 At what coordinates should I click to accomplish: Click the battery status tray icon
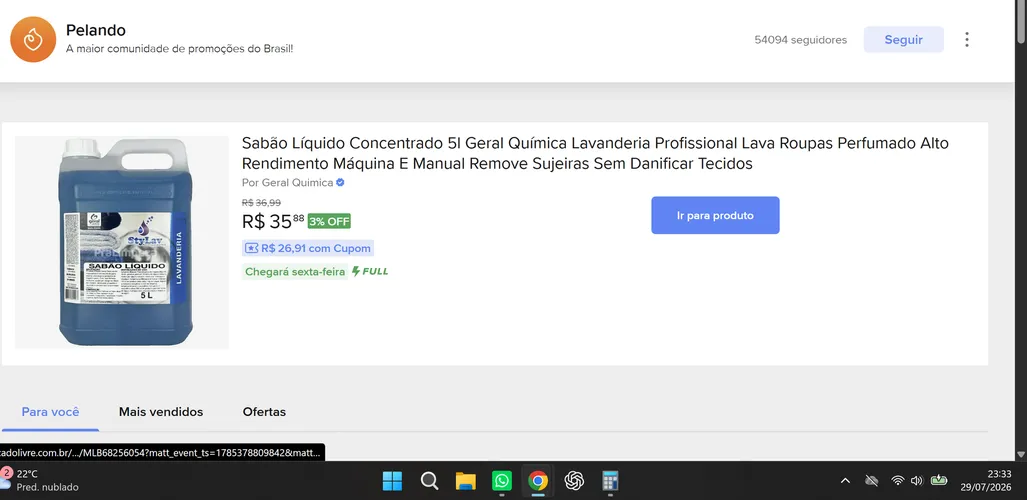pos(939,480)
